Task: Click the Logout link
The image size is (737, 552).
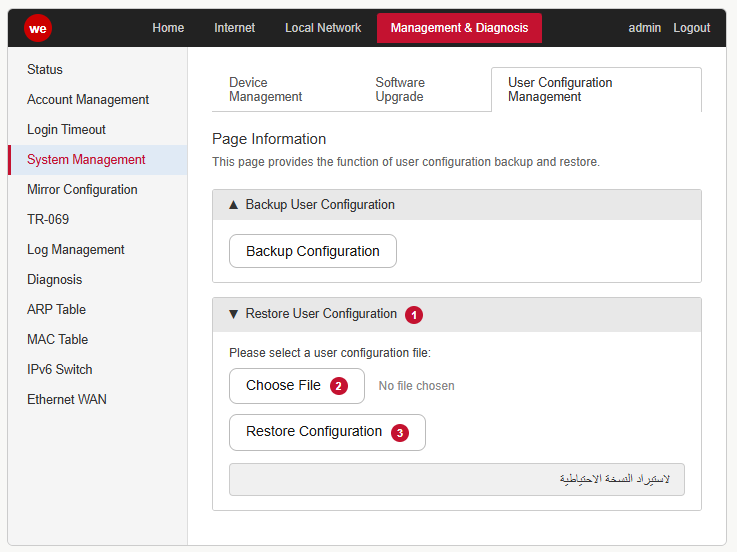Action: (691, 28)
